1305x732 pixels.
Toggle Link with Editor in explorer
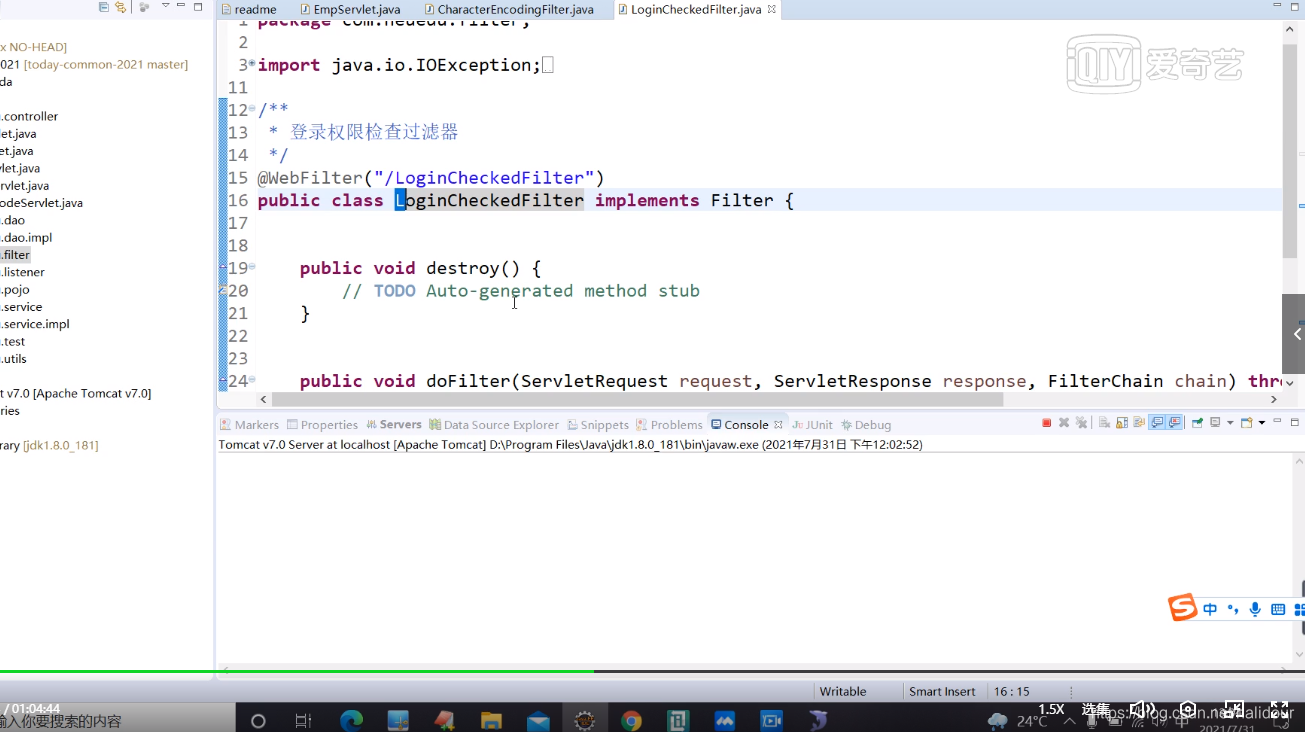point(120,7)
